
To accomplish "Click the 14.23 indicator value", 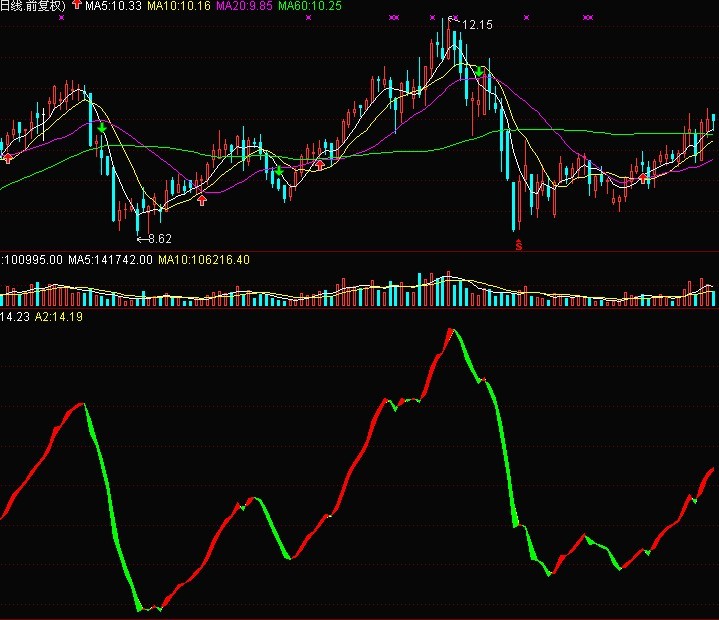I will [14, 317].
